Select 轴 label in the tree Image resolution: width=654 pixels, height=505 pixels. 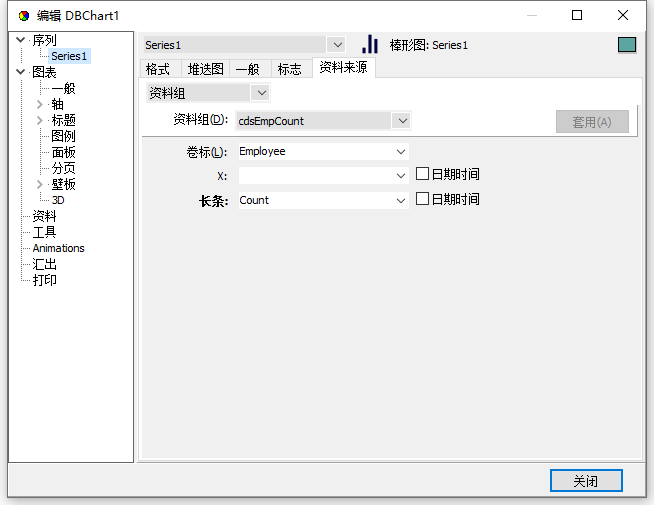[x=58, y=104]
